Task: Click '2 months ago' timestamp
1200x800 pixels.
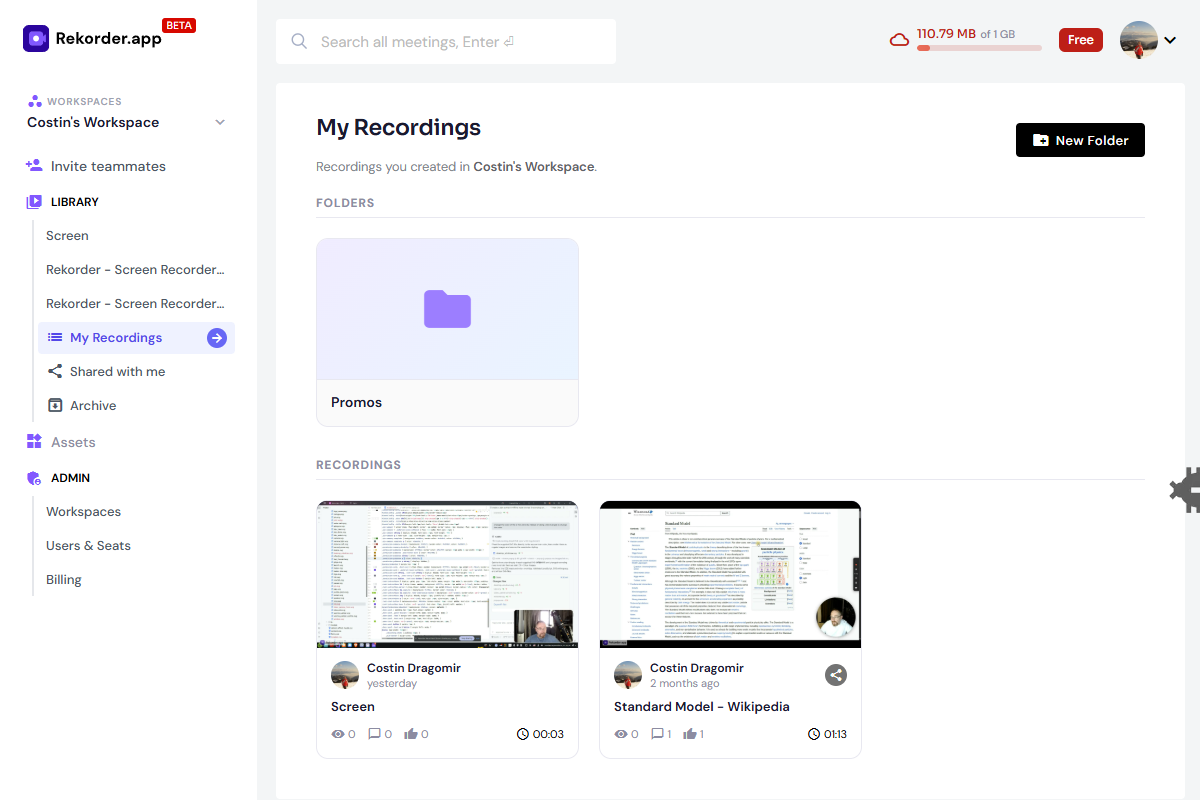Action: [x=684, y=684]
